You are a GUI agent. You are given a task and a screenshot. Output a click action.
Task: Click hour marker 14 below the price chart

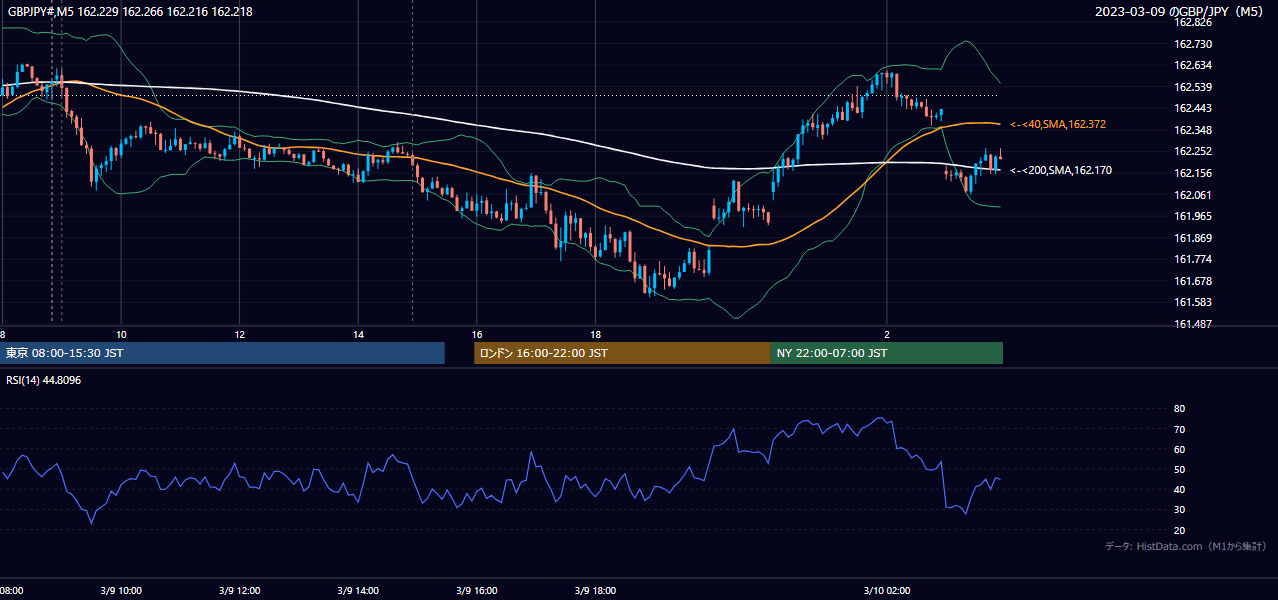(358, 334)
